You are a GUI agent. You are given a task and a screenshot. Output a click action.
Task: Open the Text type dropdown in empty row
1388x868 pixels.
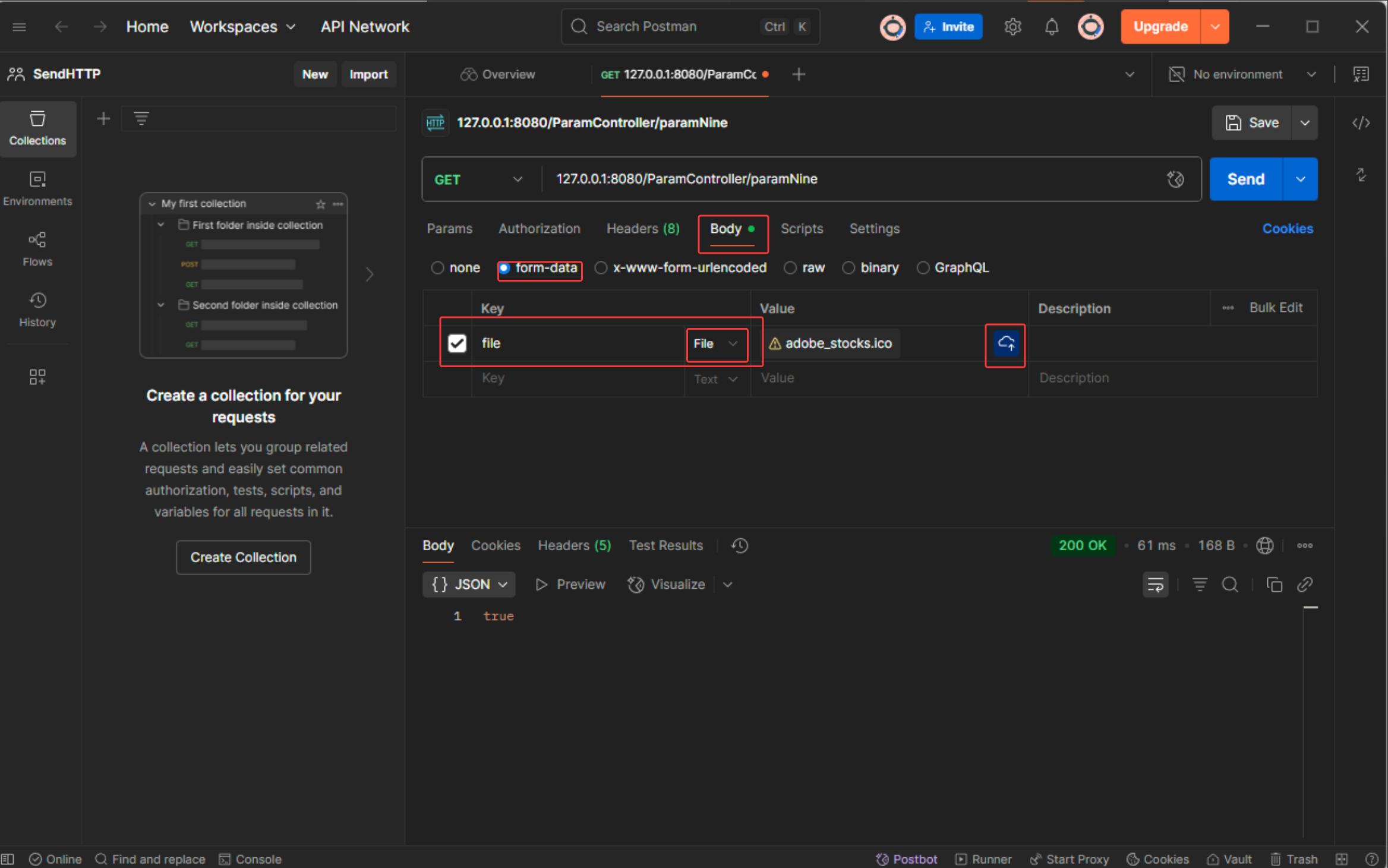(x=716, y=379)
